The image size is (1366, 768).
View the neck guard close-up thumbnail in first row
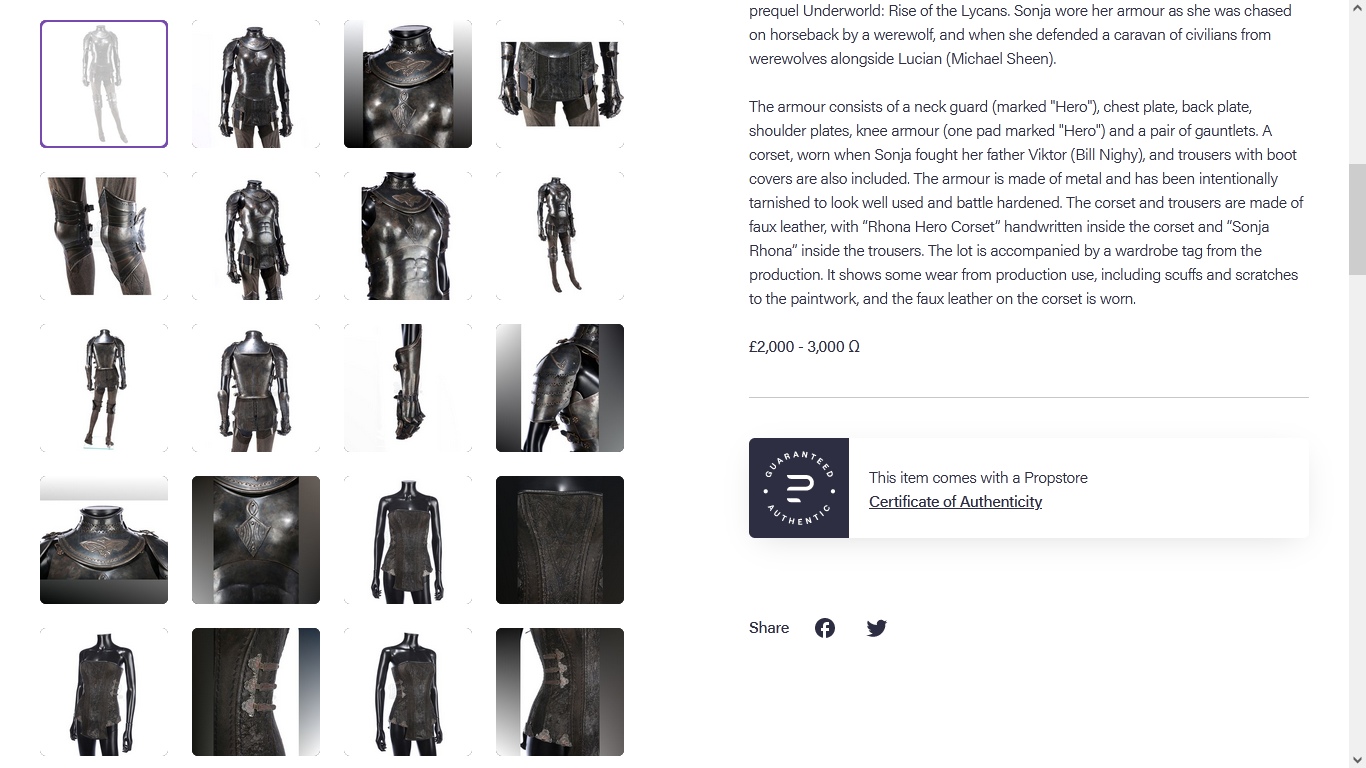coord(408,84)
